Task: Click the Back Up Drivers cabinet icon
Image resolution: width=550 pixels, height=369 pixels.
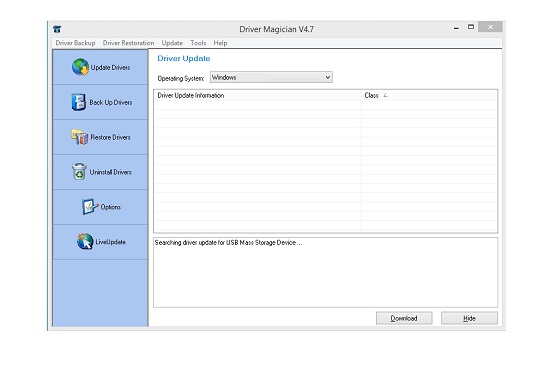Action: (x=79, y=102)
